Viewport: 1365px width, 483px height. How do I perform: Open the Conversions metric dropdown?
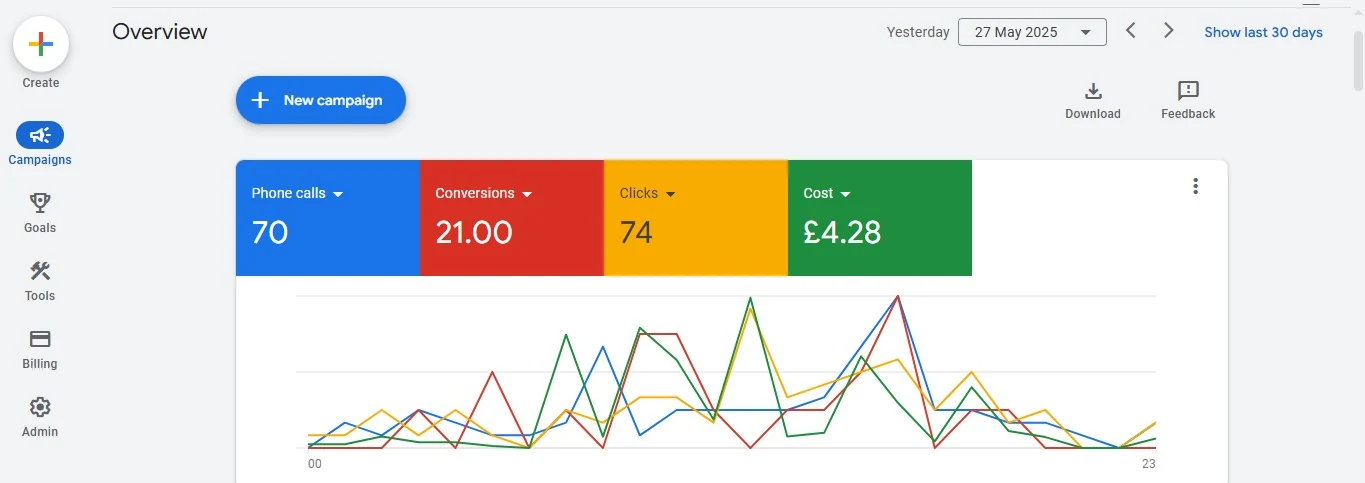pyautogui.click(x=483, y=193)
